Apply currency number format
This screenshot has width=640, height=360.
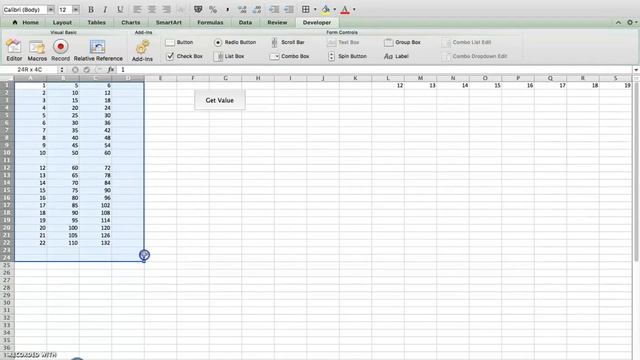click(x=198, y=9)
